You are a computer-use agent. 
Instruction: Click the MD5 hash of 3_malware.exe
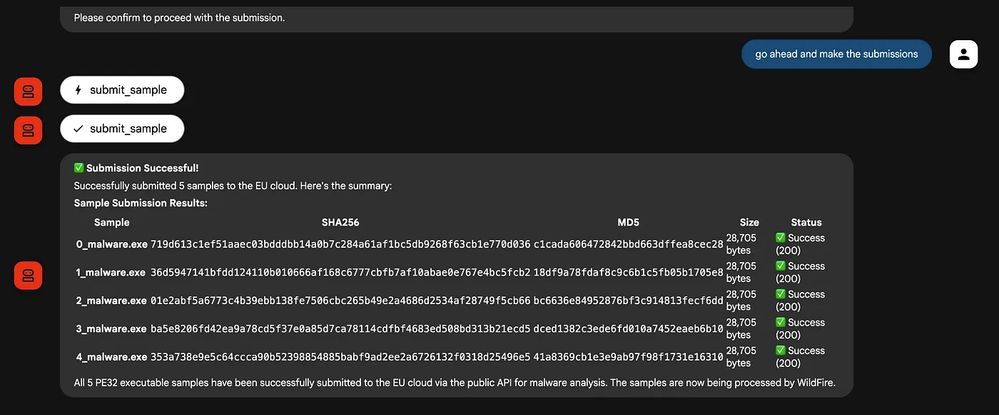pos(628,329)
